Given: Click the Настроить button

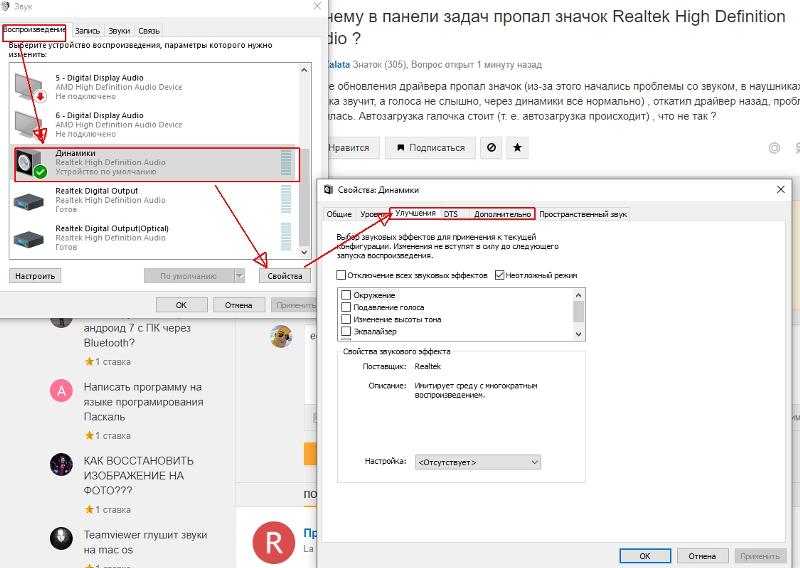Looking at the screenshot, I should [35, 276].
